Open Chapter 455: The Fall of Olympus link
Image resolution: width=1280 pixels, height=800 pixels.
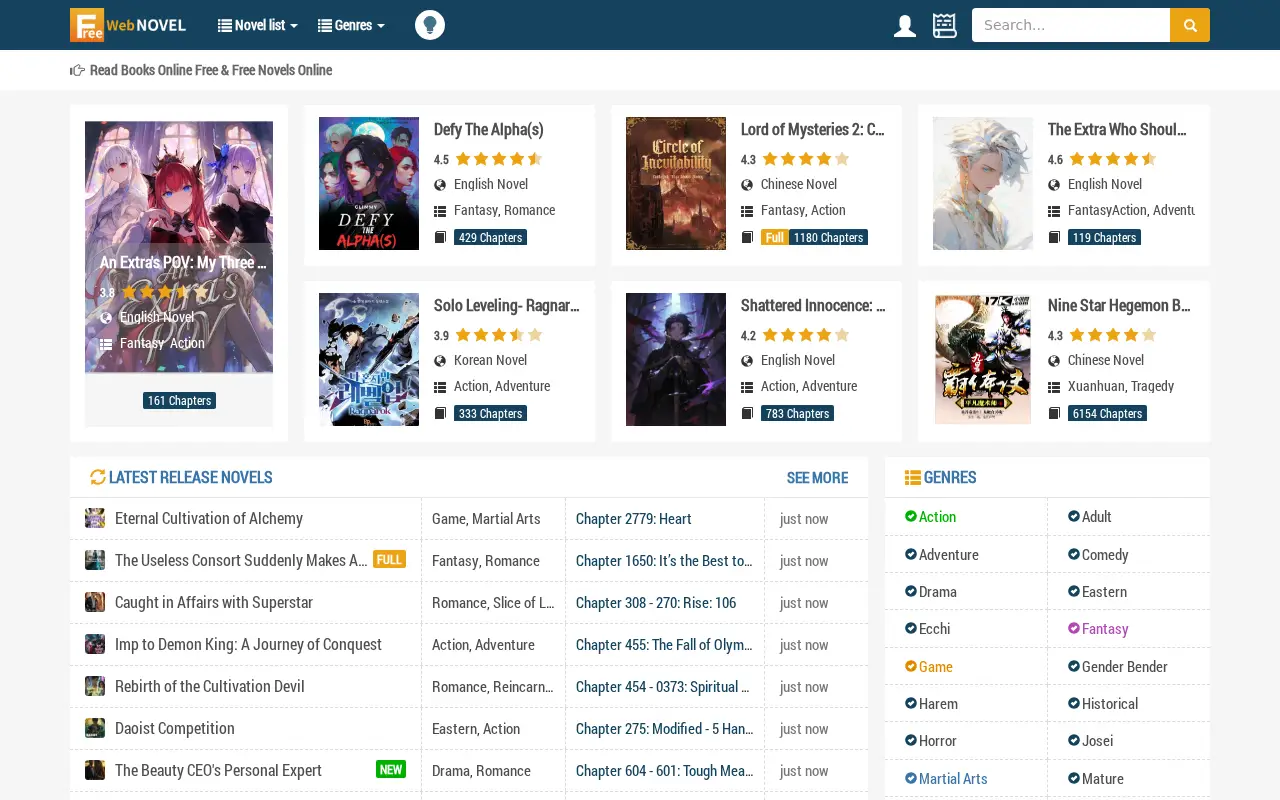[664, 644]
